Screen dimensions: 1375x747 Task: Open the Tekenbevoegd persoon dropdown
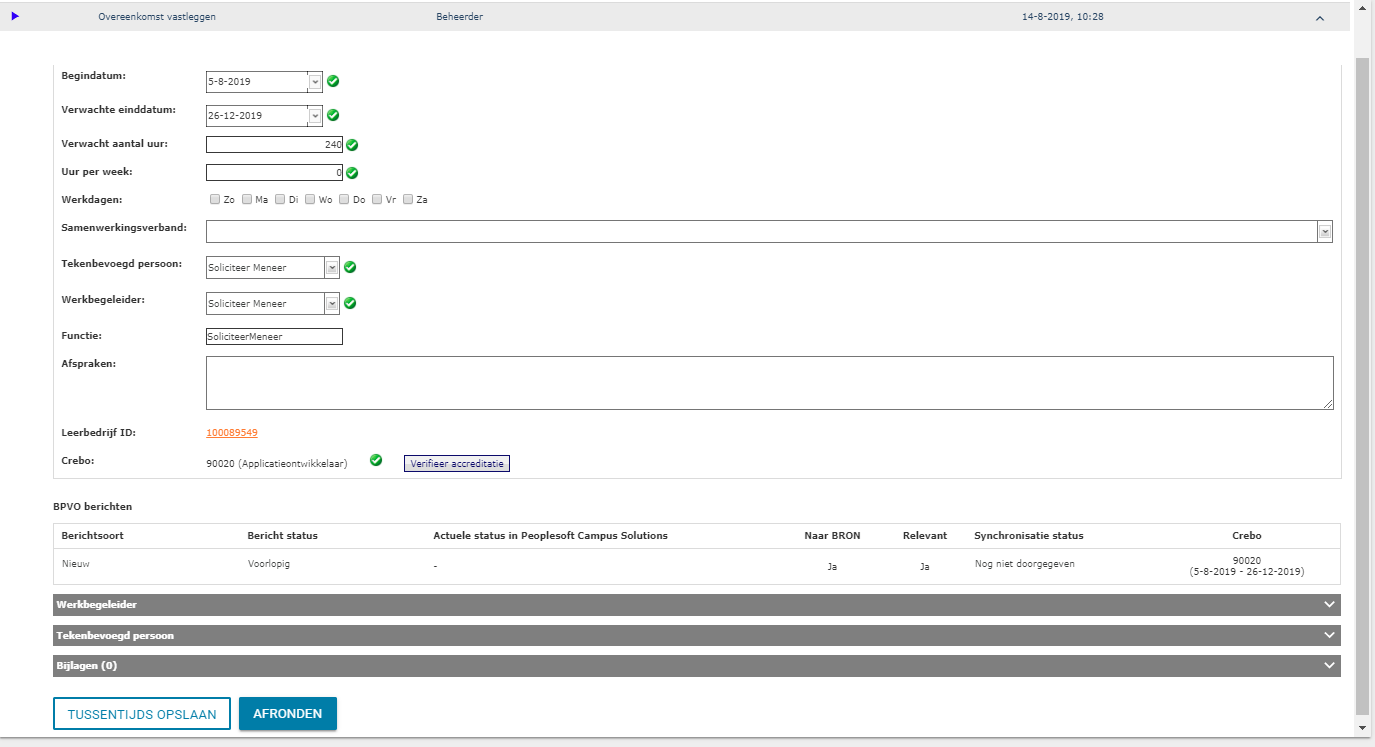tap(332, 267)
